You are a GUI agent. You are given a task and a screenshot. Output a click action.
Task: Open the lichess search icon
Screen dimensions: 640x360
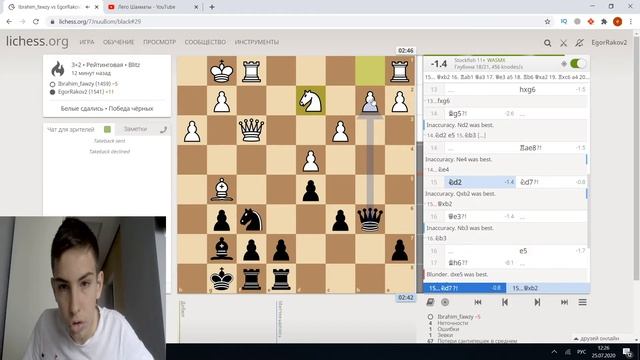tap(547, 42)
